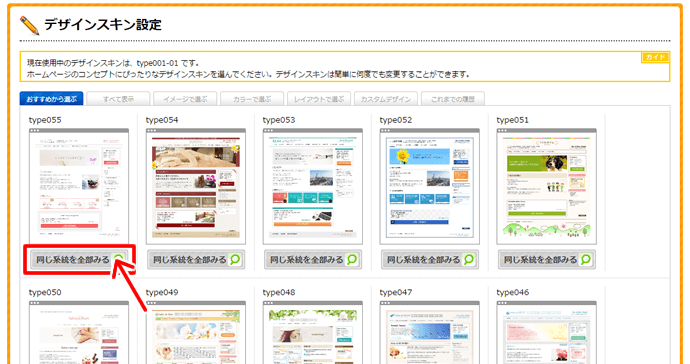Select the type054 skin thumbnail
This screenshot has width=690, height=364.
[196, 187]
